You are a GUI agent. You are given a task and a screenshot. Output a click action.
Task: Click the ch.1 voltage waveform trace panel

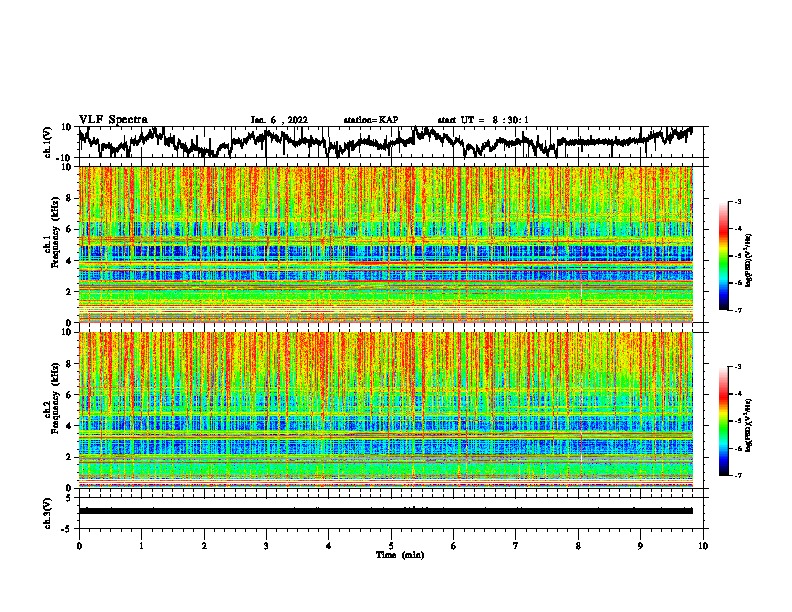pyautogui.click(x=393, y=142)
